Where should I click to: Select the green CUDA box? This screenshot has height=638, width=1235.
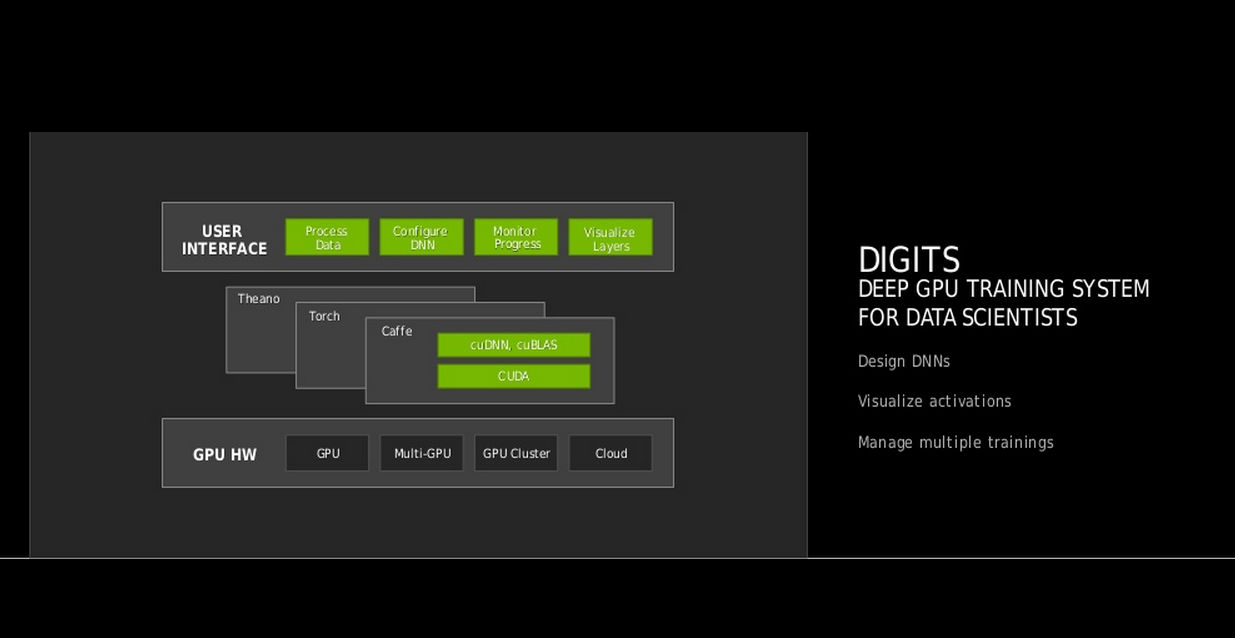[x=514, y=376]
